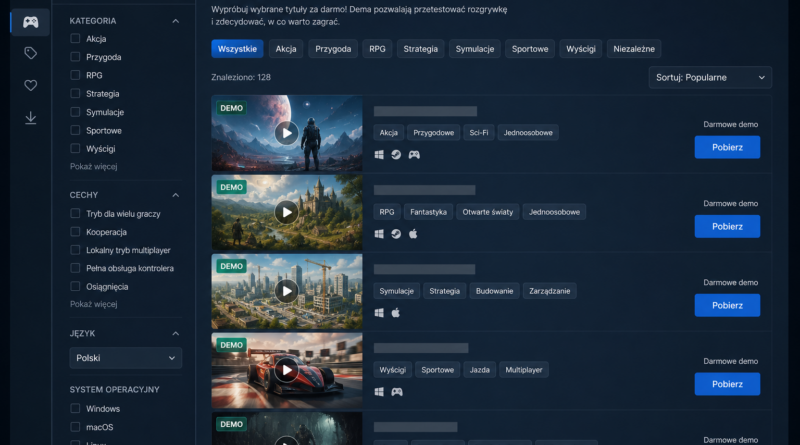Click Windows icon in the Fantastyka game row
800x445 pixels.
[379, 234]
